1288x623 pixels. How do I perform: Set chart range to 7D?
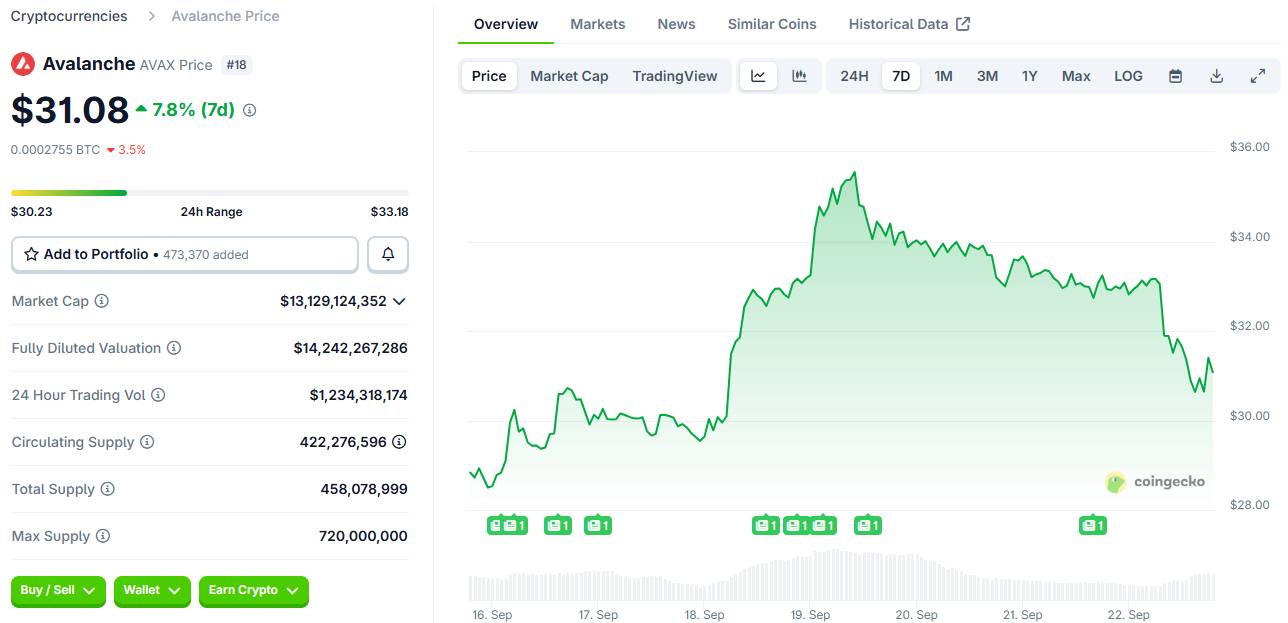901,76
